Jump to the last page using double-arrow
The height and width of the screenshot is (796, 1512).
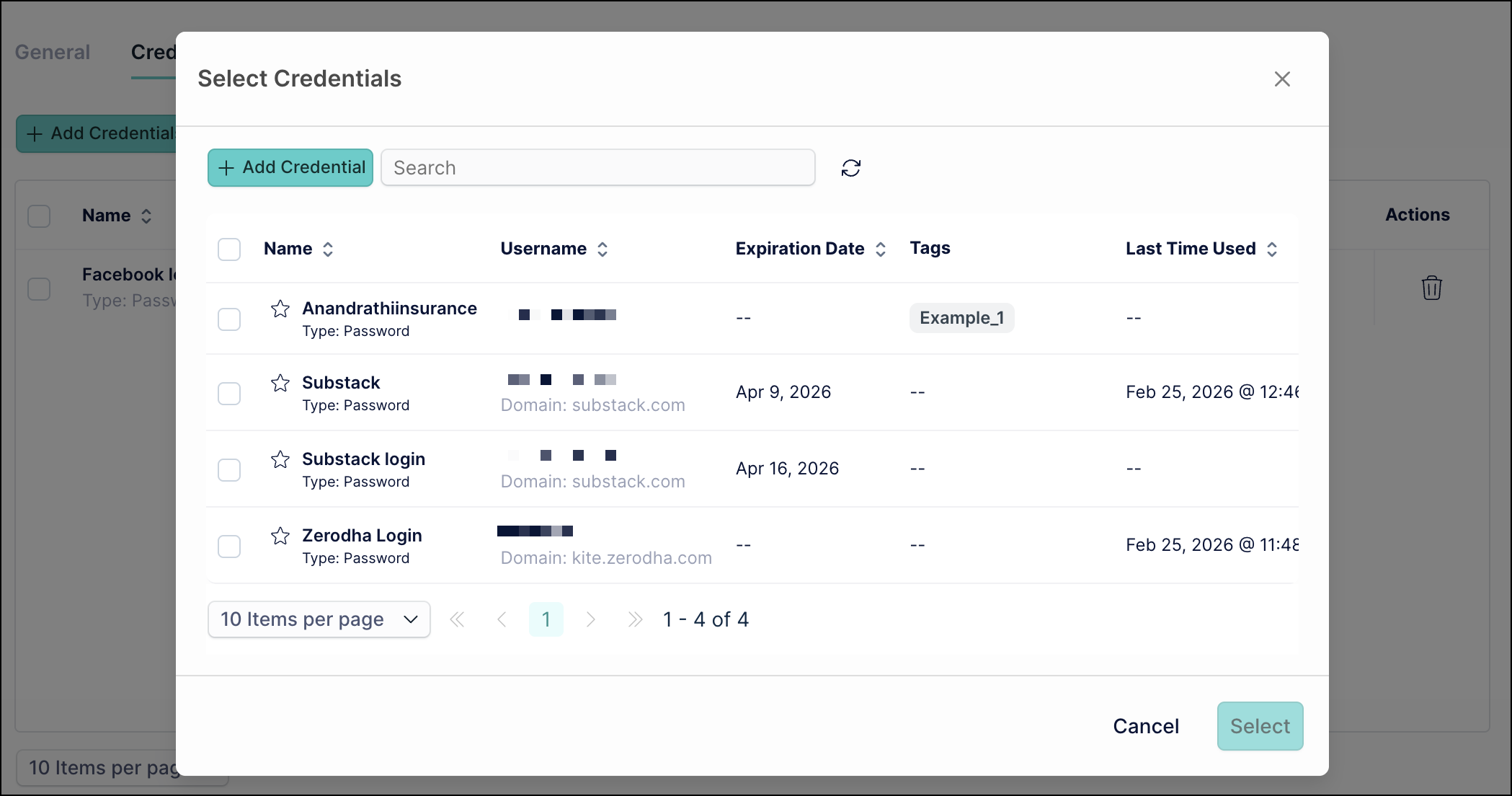(635, 619)
